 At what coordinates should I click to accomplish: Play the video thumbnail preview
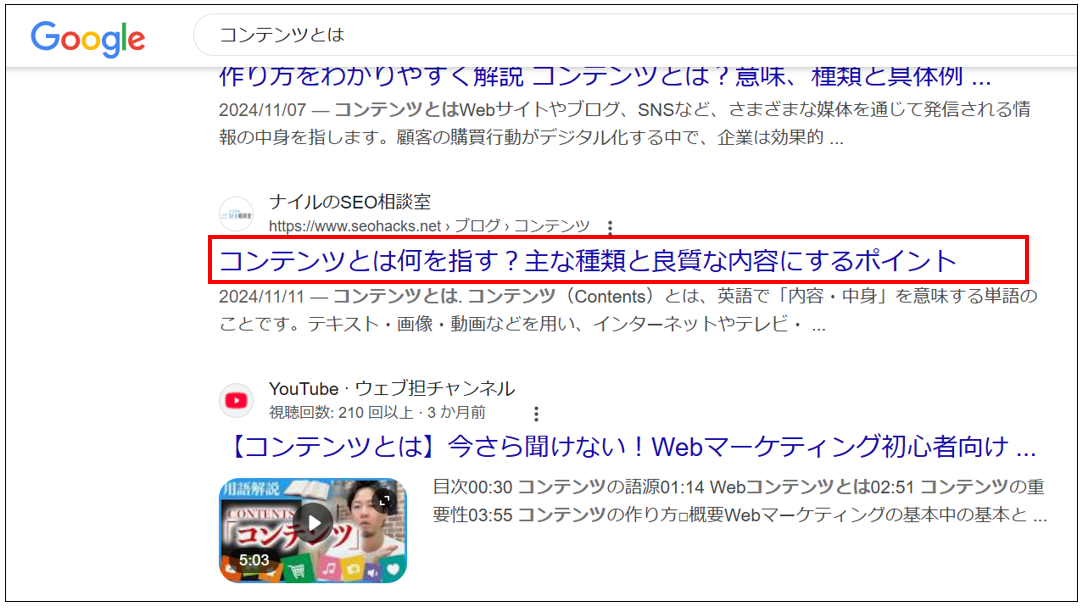(x=313, y=524)
